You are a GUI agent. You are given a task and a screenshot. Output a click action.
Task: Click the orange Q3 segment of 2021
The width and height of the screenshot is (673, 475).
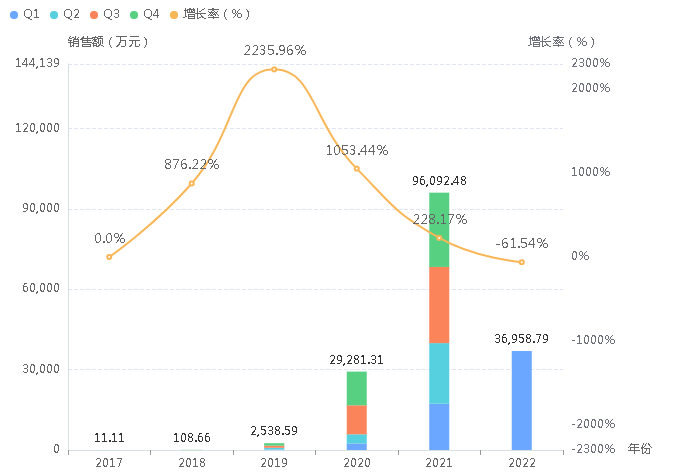click(x=439, y=305)
